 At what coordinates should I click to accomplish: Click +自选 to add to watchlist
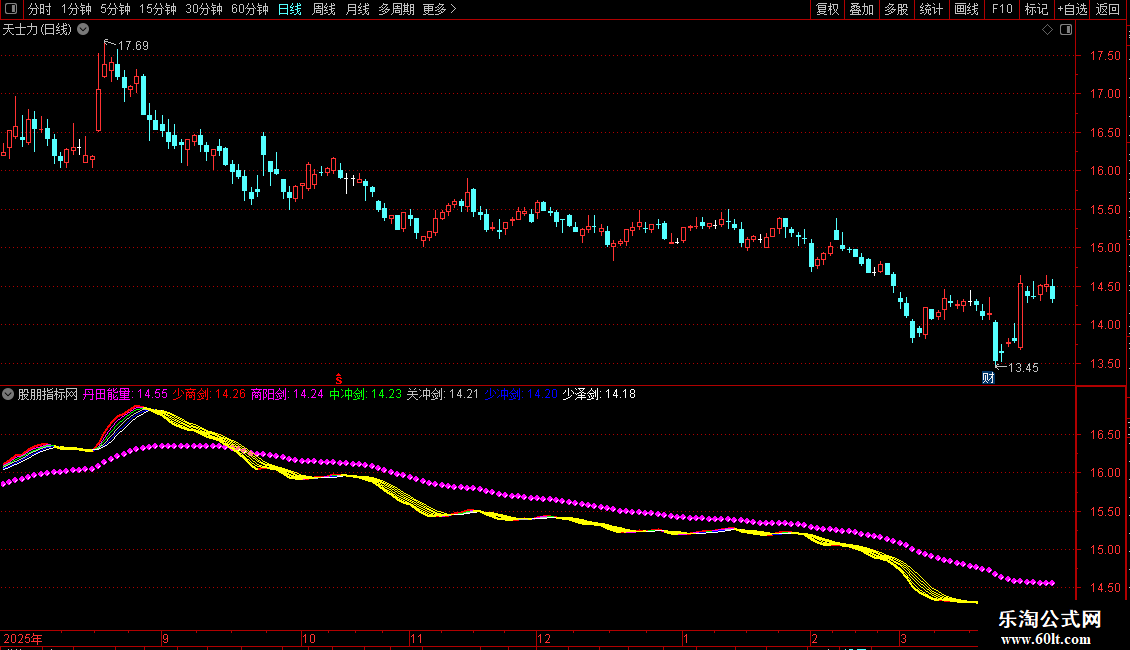coord(1071,9)
